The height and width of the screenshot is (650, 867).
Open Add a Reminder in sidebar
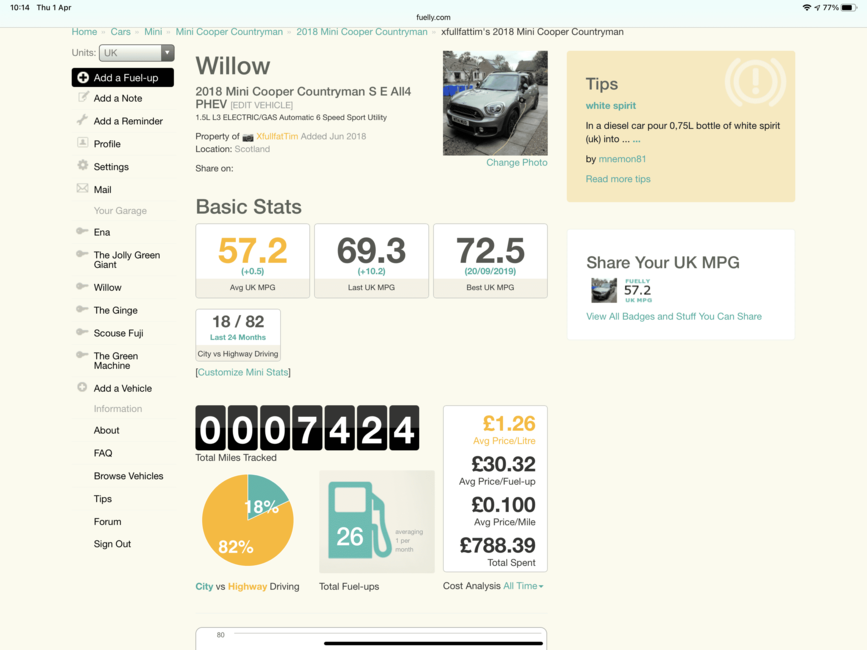point(128,121)
